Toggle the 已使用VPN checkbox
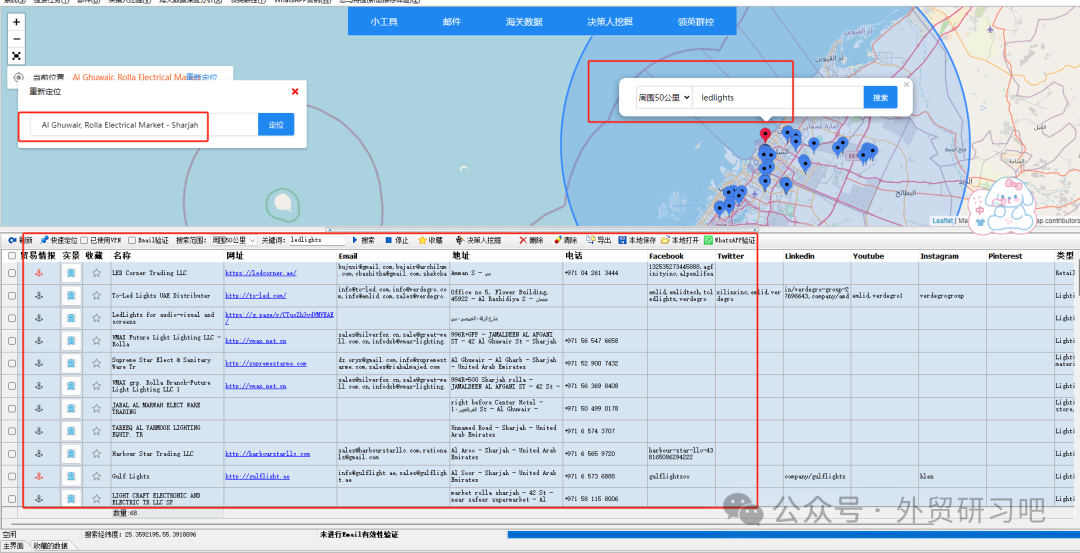Screen dimensions: 1080x553 coord(84,240)
